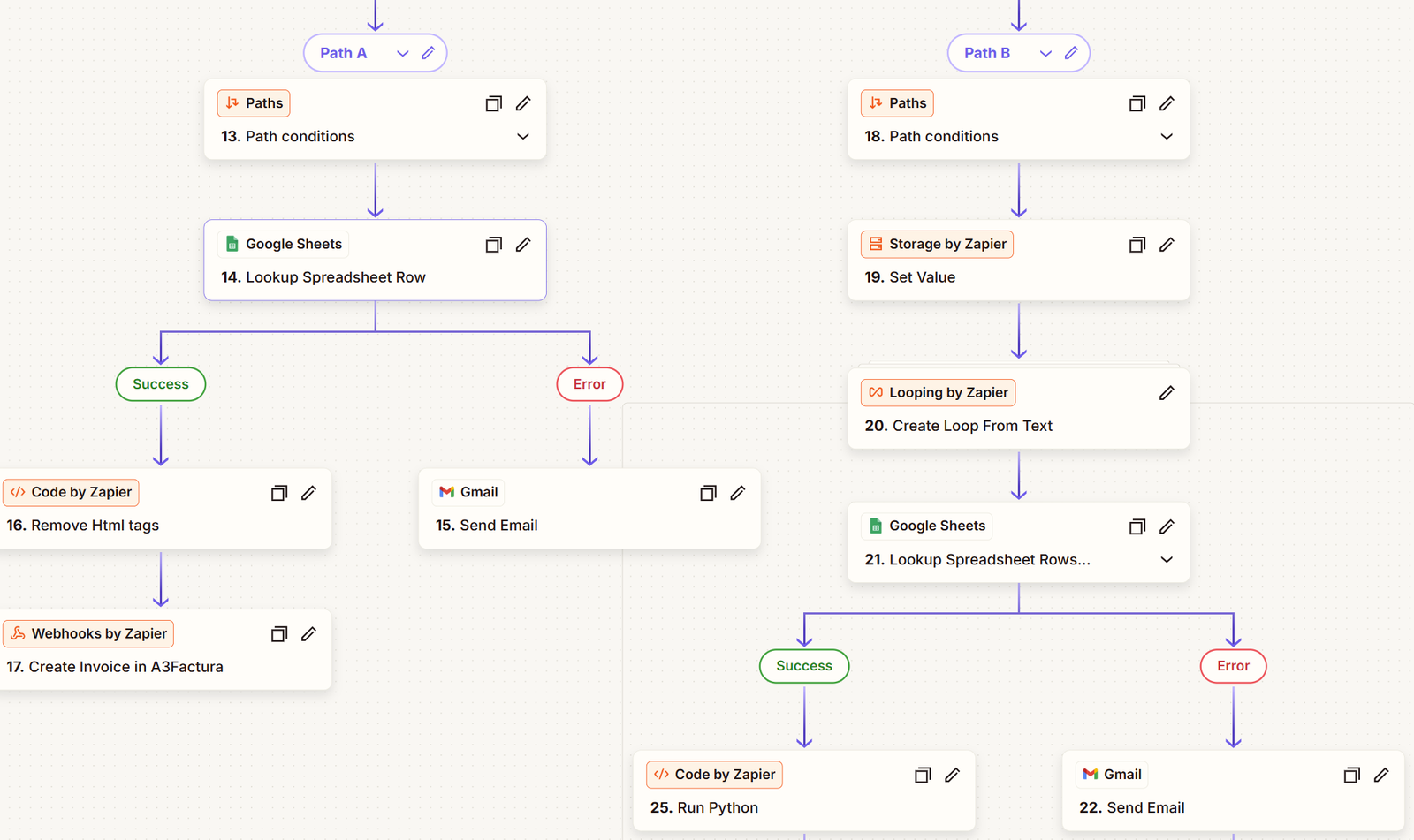Screen dimensions: 1414x840
Task: Expand step 13 Path conditions chevron
Action: (x=523, y=137)
